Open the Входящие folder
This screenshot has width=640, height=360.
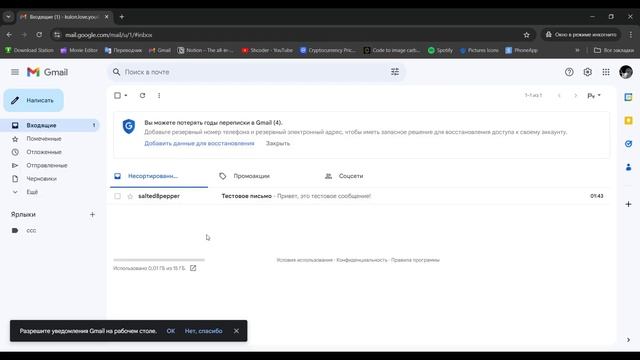pos(49,125)
